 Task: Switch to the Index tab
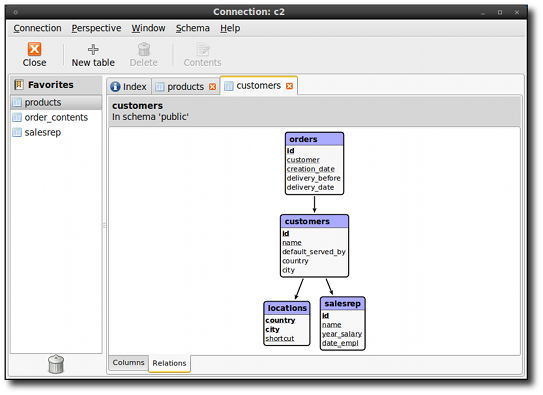129,87
